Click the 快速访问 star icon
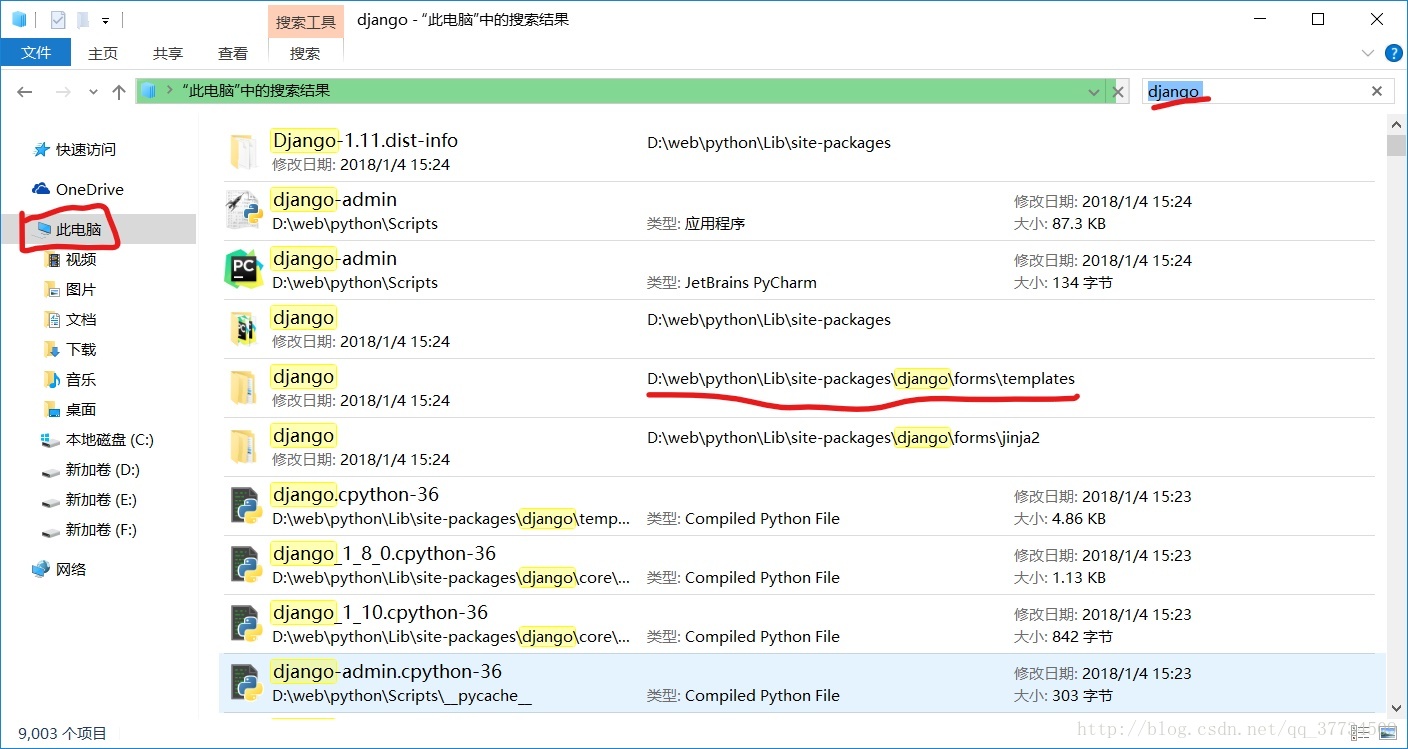 (41, 150)
